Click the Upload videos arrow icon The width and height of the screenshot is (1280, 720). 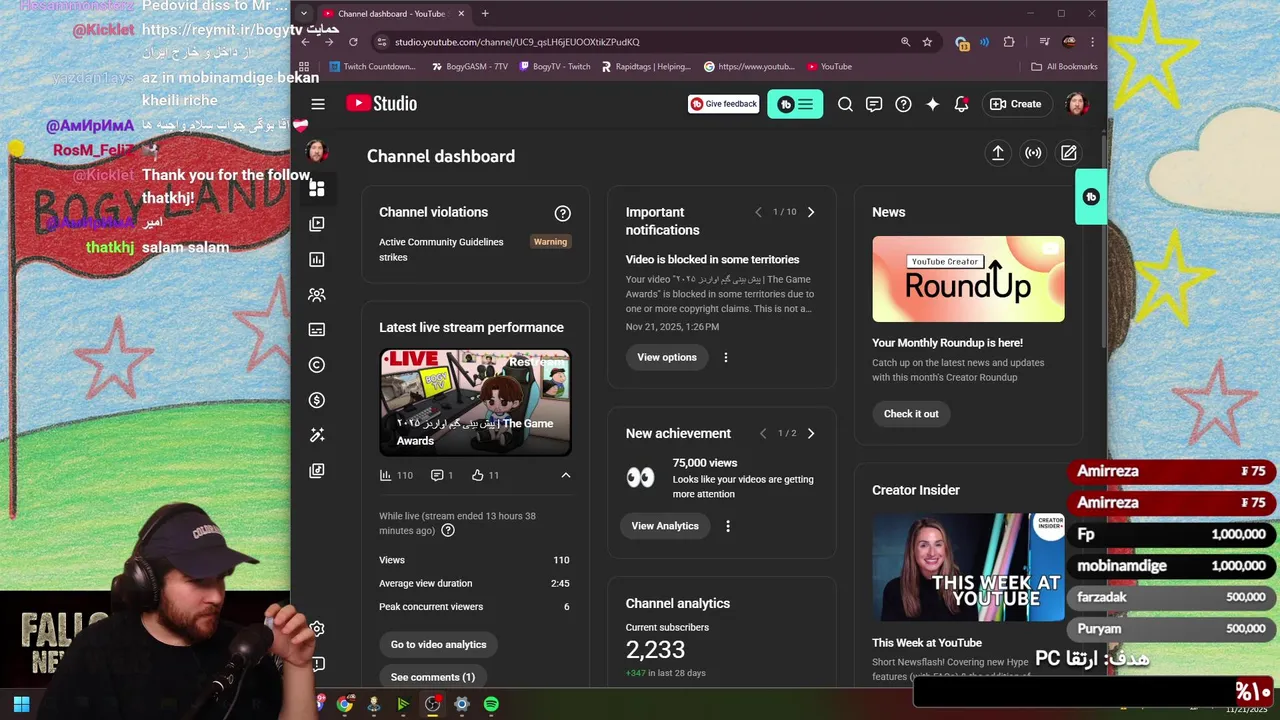[x=997, y=153]
